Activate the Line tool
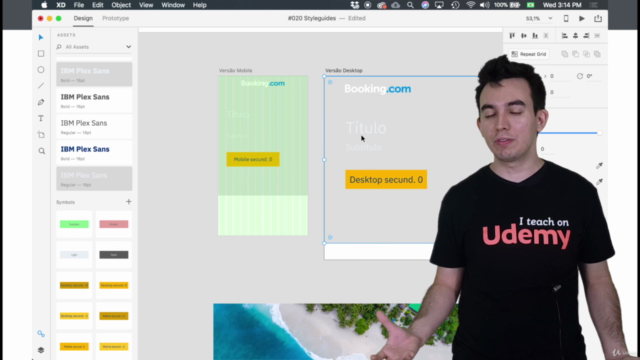This screenshot has width=640, height=360. tap(41, 86)
